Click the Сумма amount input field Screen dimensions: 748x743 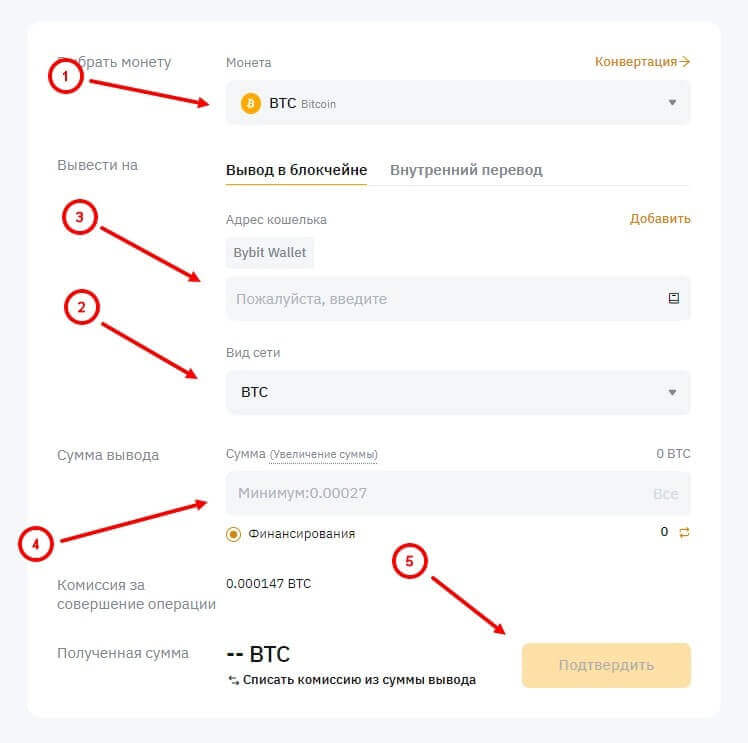tap(430, 494)
